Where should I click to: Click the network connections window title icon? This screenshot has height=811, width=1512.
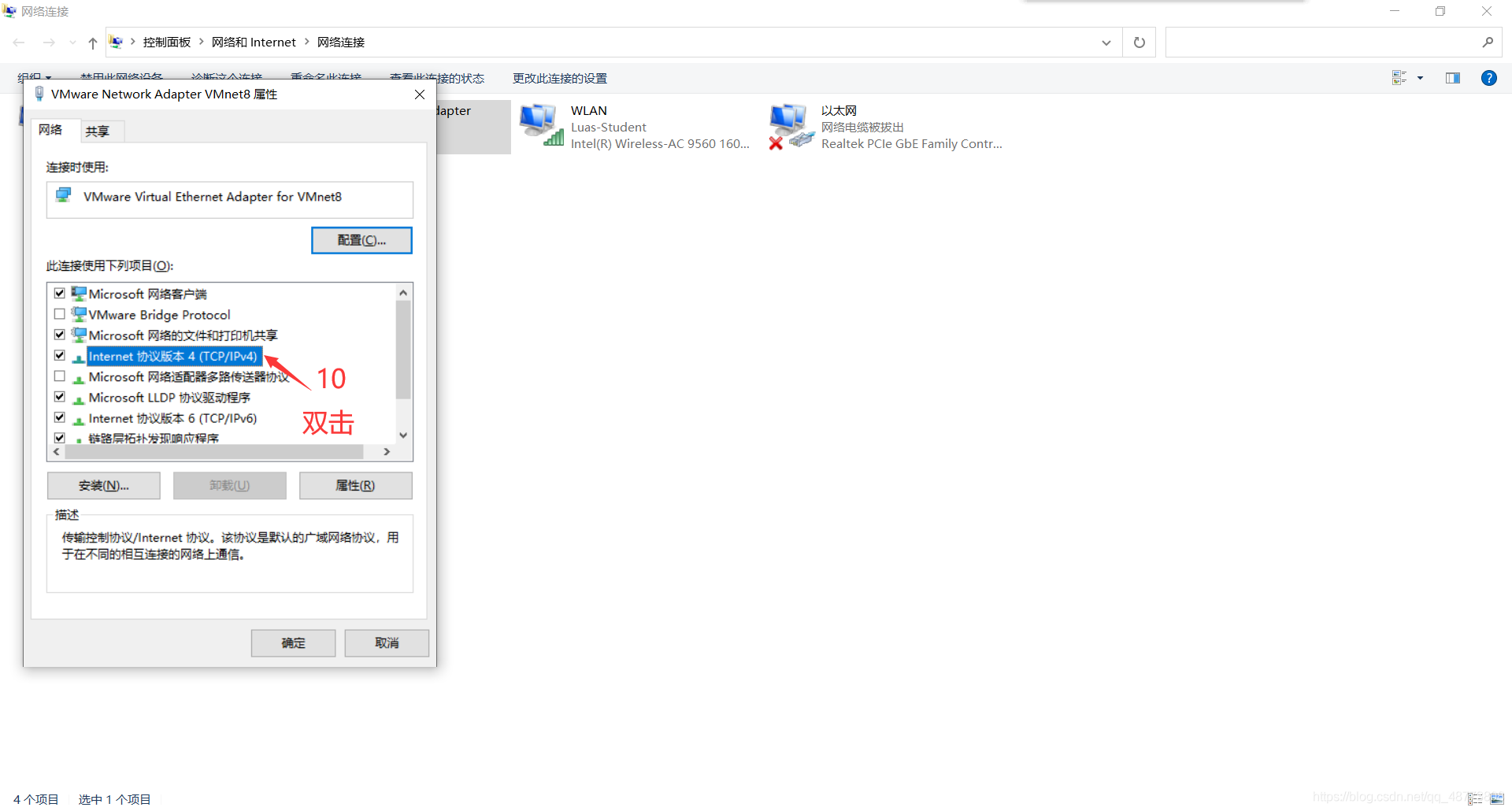tap(9, 11)
